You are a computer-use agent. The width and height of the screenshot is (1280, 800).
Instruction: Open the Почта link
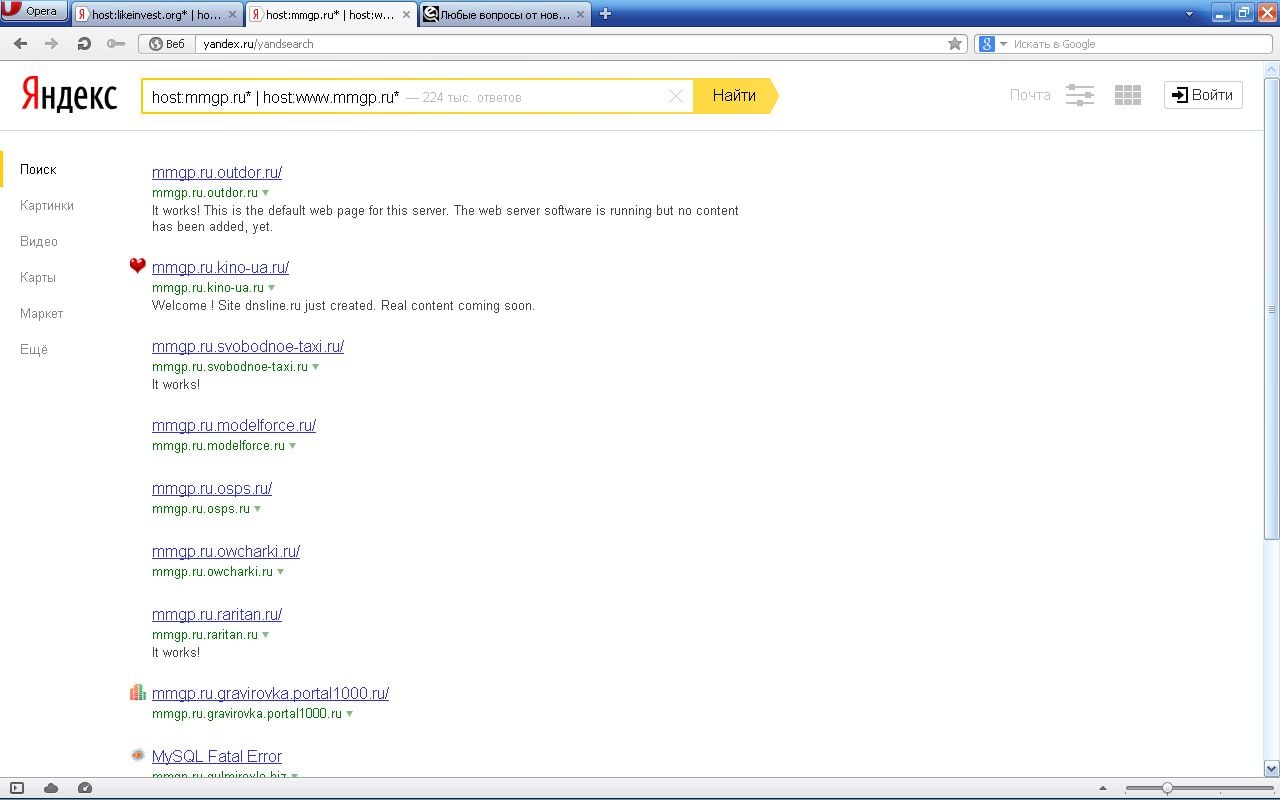click(1030, 95)
